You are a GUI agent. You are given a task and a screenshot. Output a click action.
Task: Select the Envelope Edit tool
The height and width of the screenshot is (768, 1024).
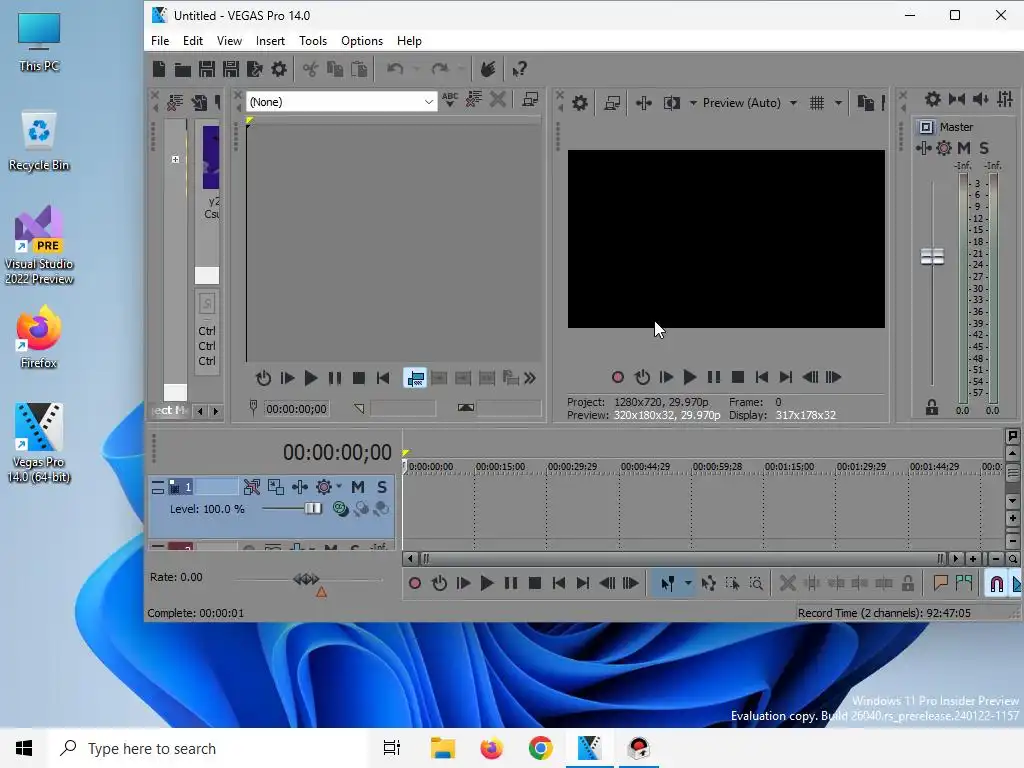(x=709, y=583)
